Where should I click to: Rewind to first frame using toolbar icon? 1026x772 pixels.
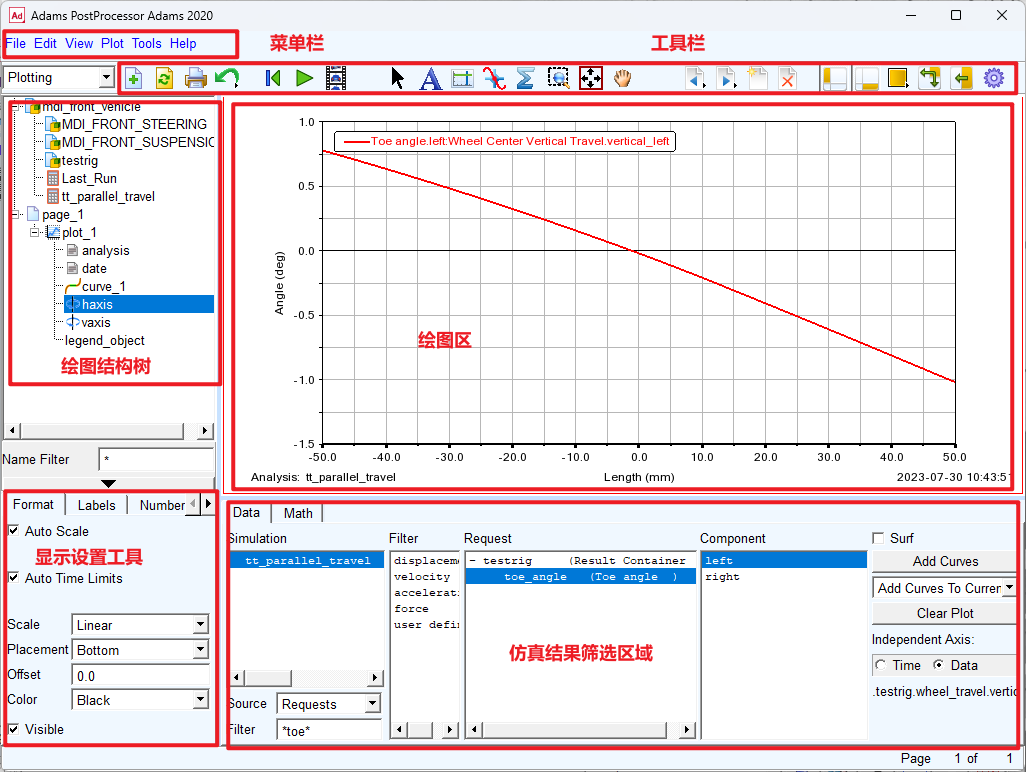point(272,78)
